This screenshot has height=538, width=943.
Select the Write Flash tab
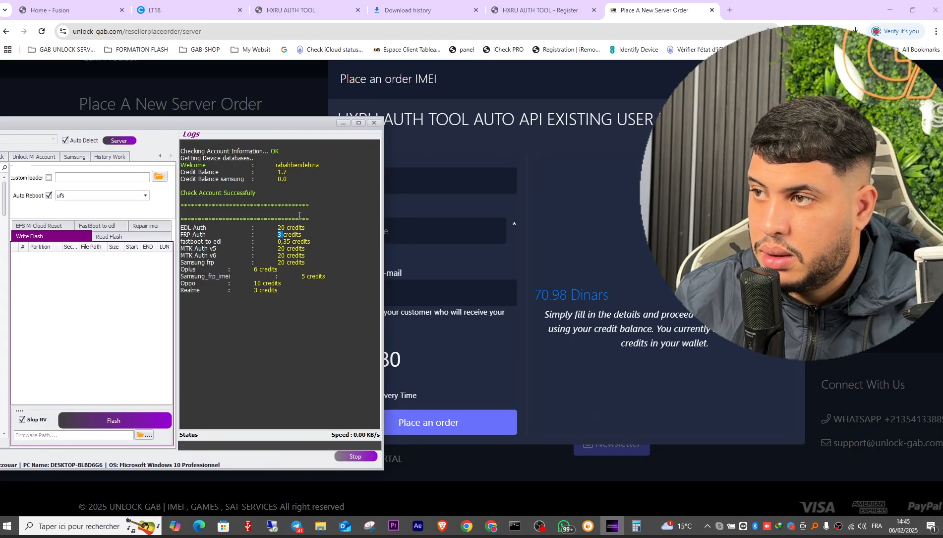(51, 236)
